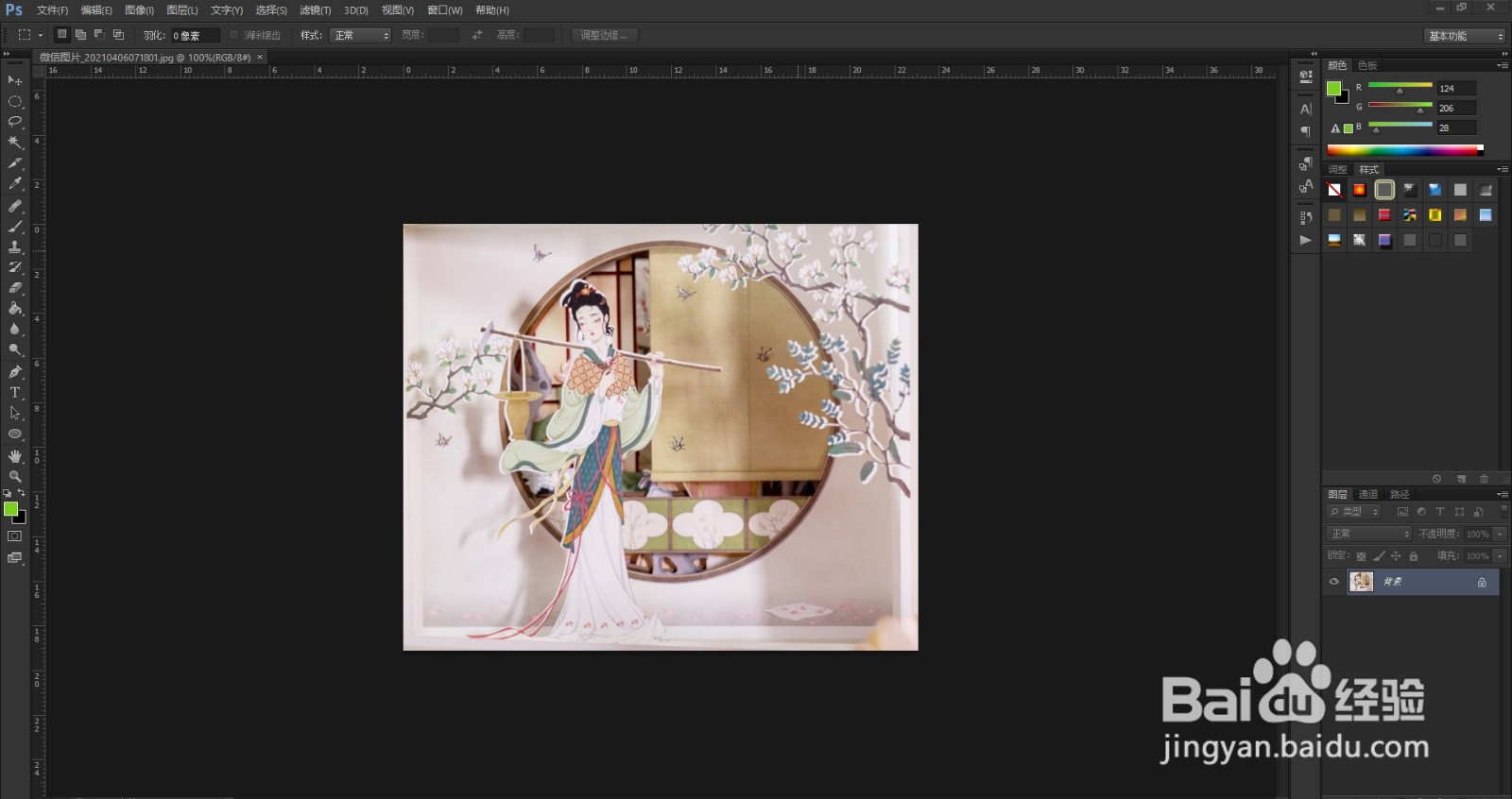Select the Move tool
1512x799 pixels.
pos(14,80)
